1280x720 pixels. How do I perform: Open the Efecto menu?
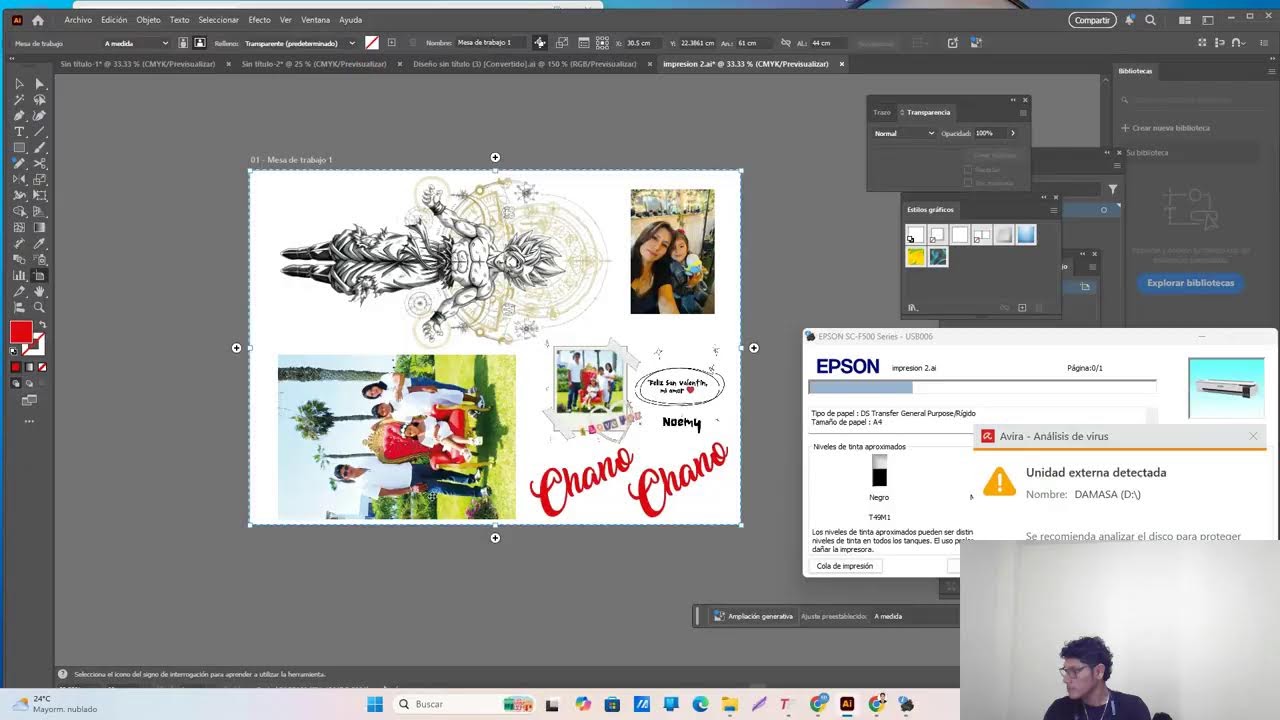tap(259, 20)
